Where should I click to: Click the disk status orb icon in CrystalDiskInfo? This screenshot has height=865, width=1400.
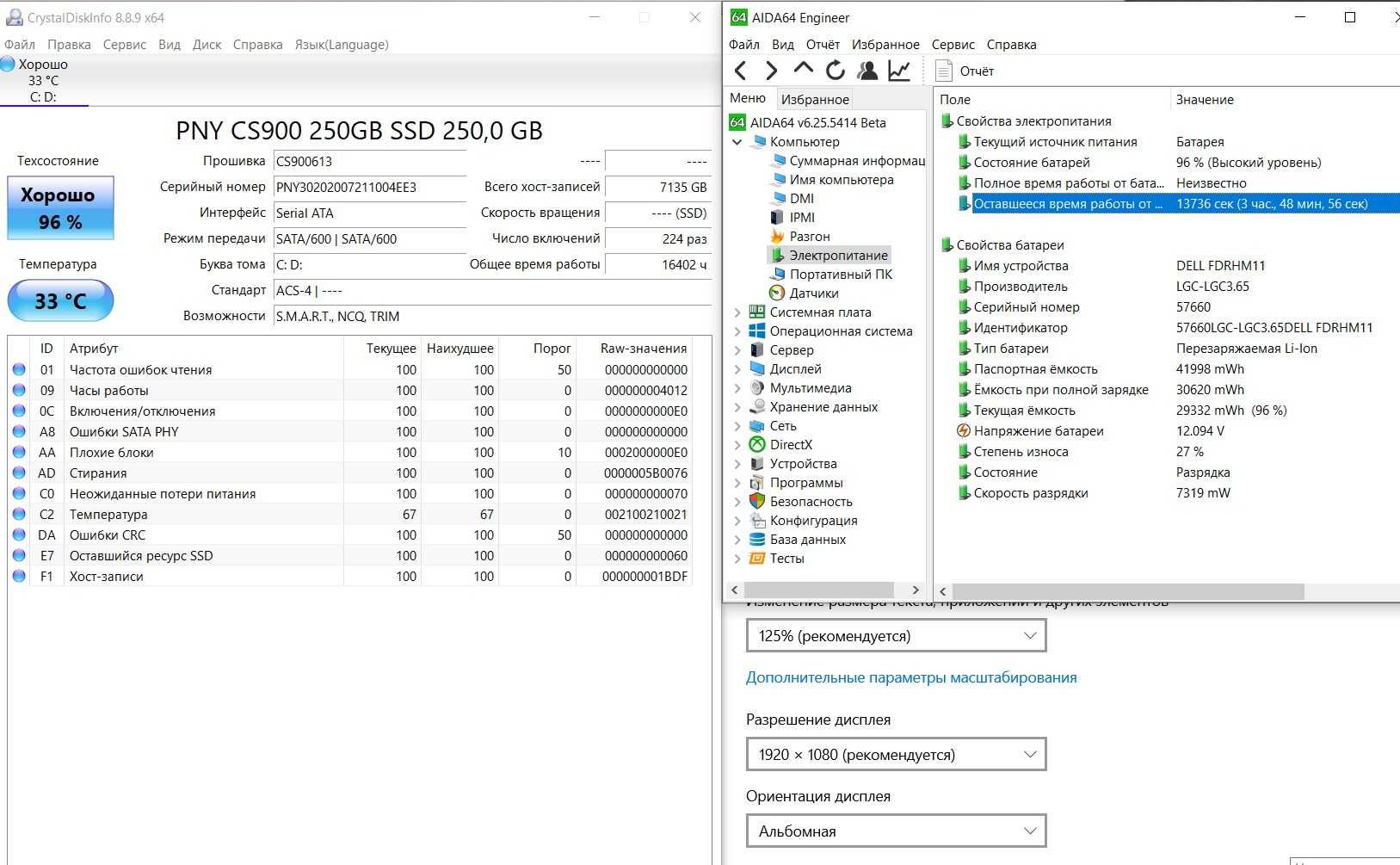[x=8, y=64]
